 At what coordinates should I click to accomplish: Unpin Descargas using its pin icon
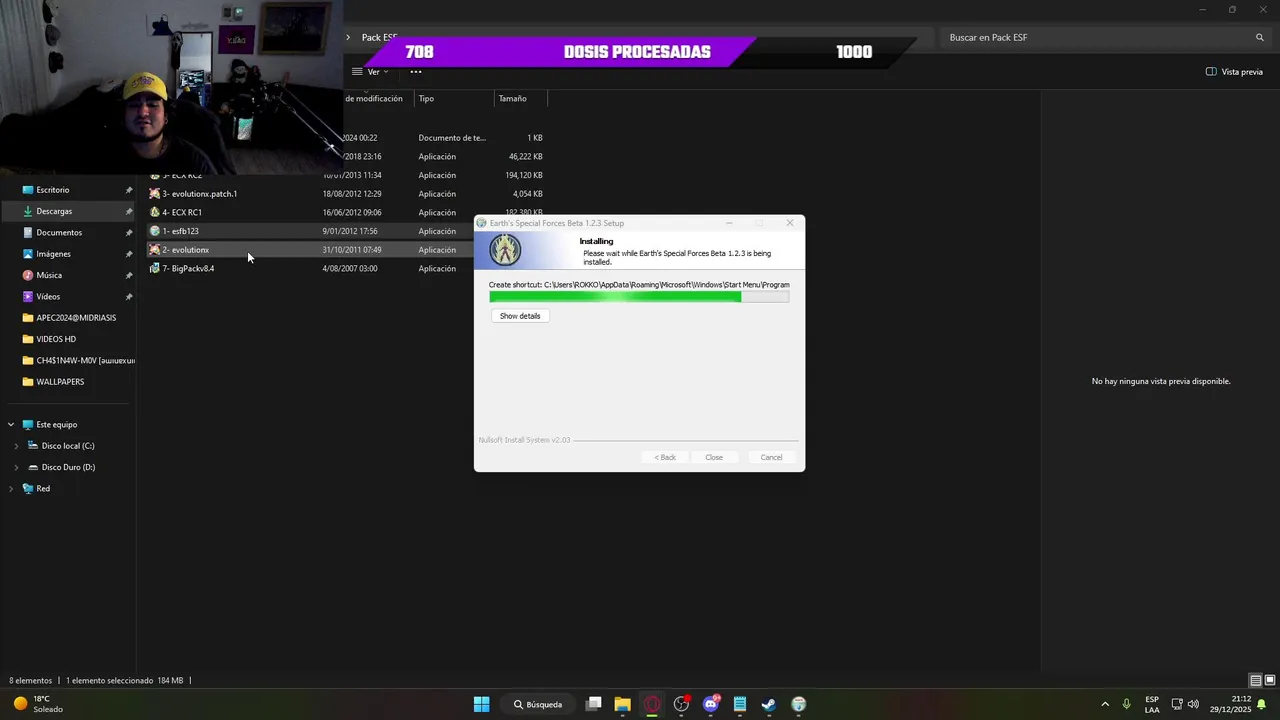click(x=129, y=211)
